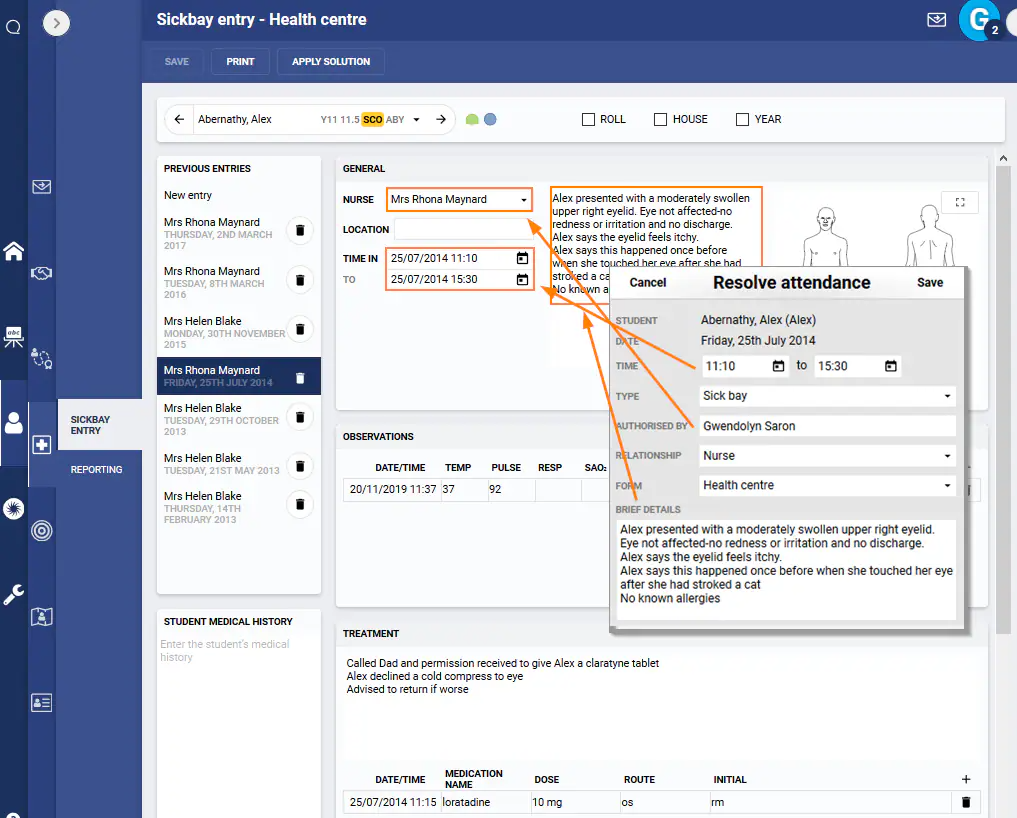The width and height of the screenshot is (1017, 818).
Task: Go to the home icon in sidebar
Action: click(x=14, y=251)
